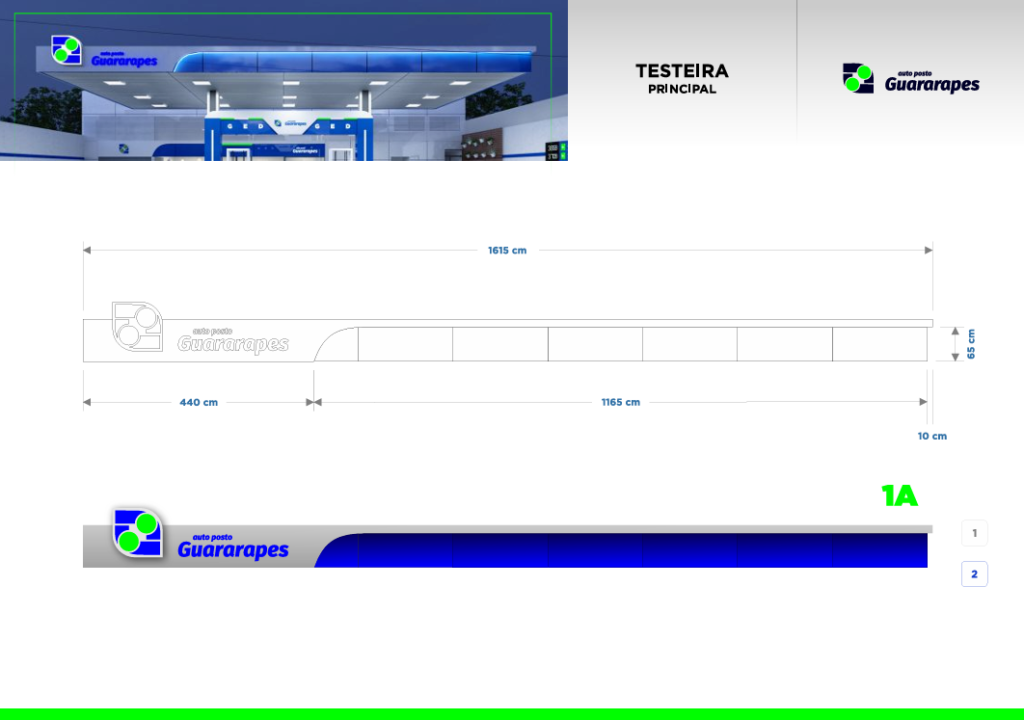This screenshot has height=720, width=1024.
Task: Click Guararapes wordmark on colored fascia
Action: [233, 549]
